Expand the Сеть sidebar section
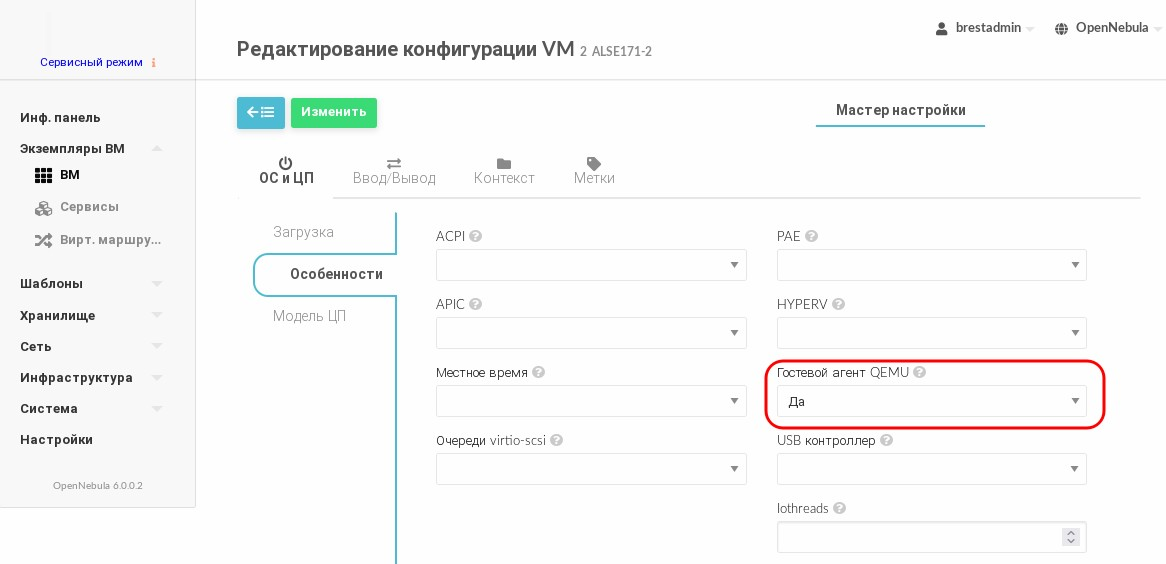This screenshot has width=1166, height=564. point(157,347)
